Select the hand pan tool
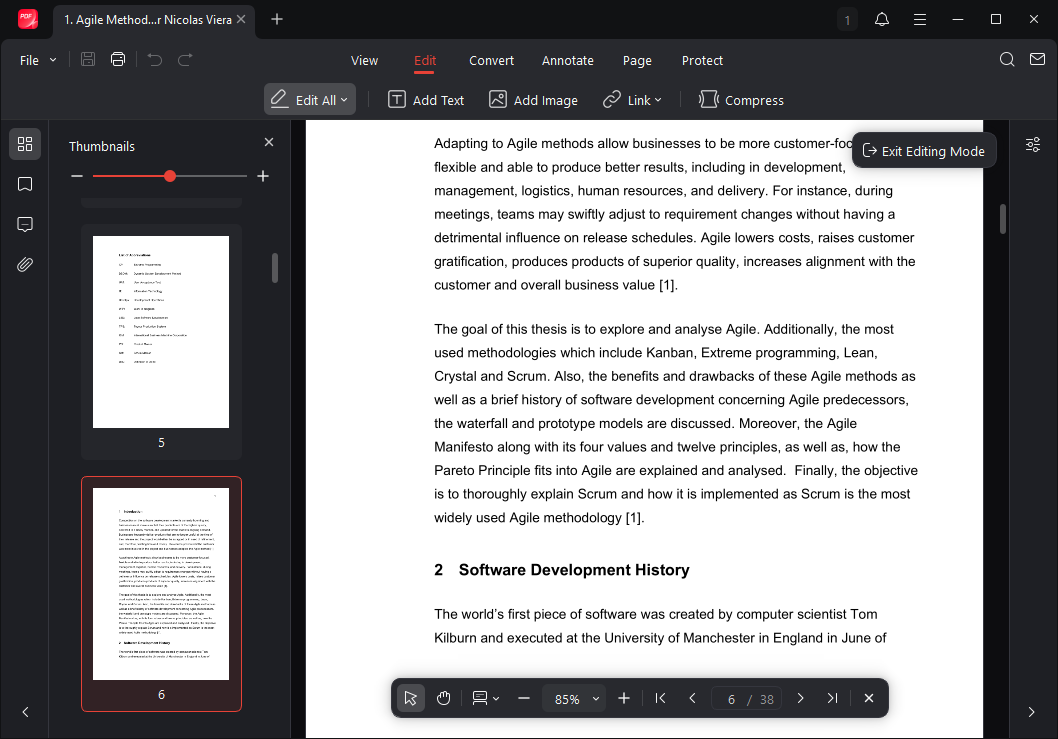The width and height of the screenshot is (1058, 739). pyautogui.click(x=443, y=698)
